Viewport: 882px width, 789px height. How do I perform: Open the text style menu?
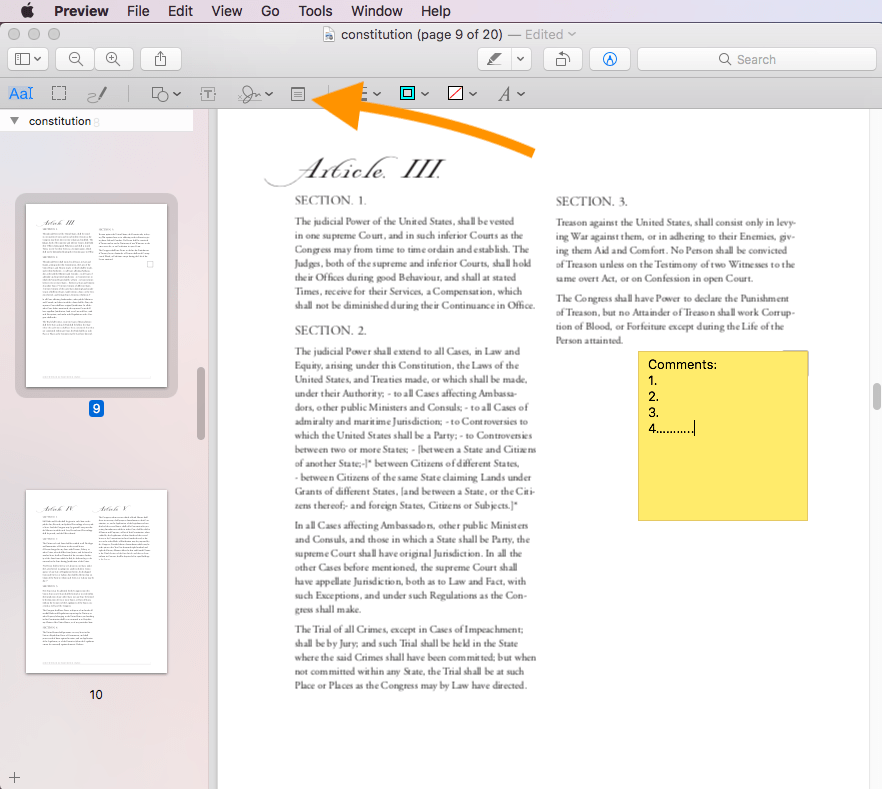[510, 94]
